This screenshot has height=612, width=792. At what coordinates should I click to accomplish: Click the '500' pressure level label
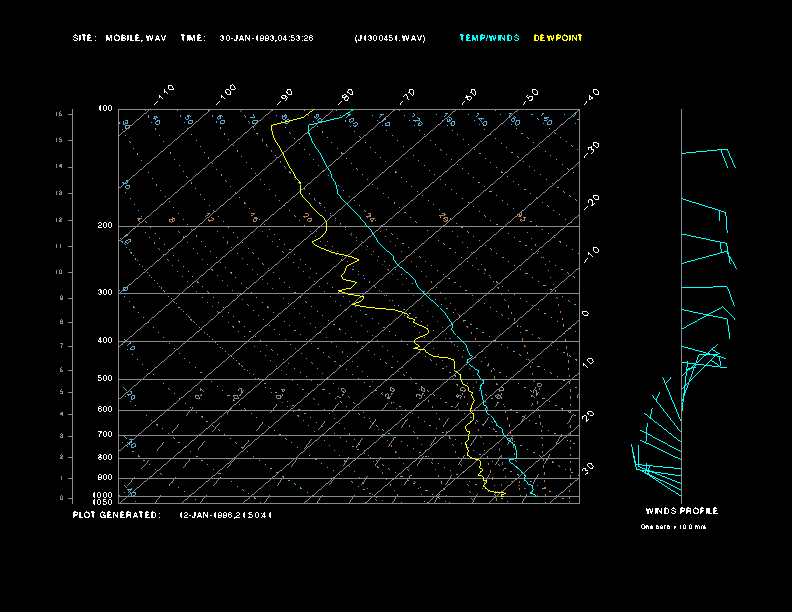105,378
